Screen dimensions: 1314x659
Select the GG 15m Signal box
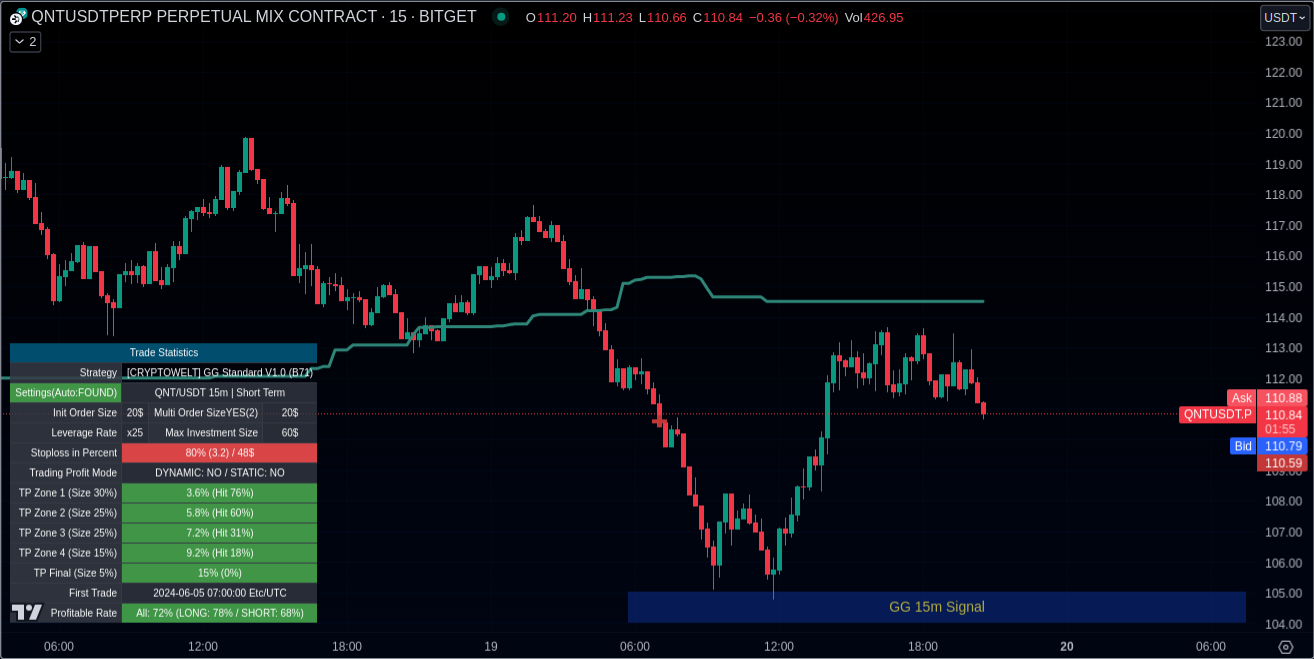(936, 607)
